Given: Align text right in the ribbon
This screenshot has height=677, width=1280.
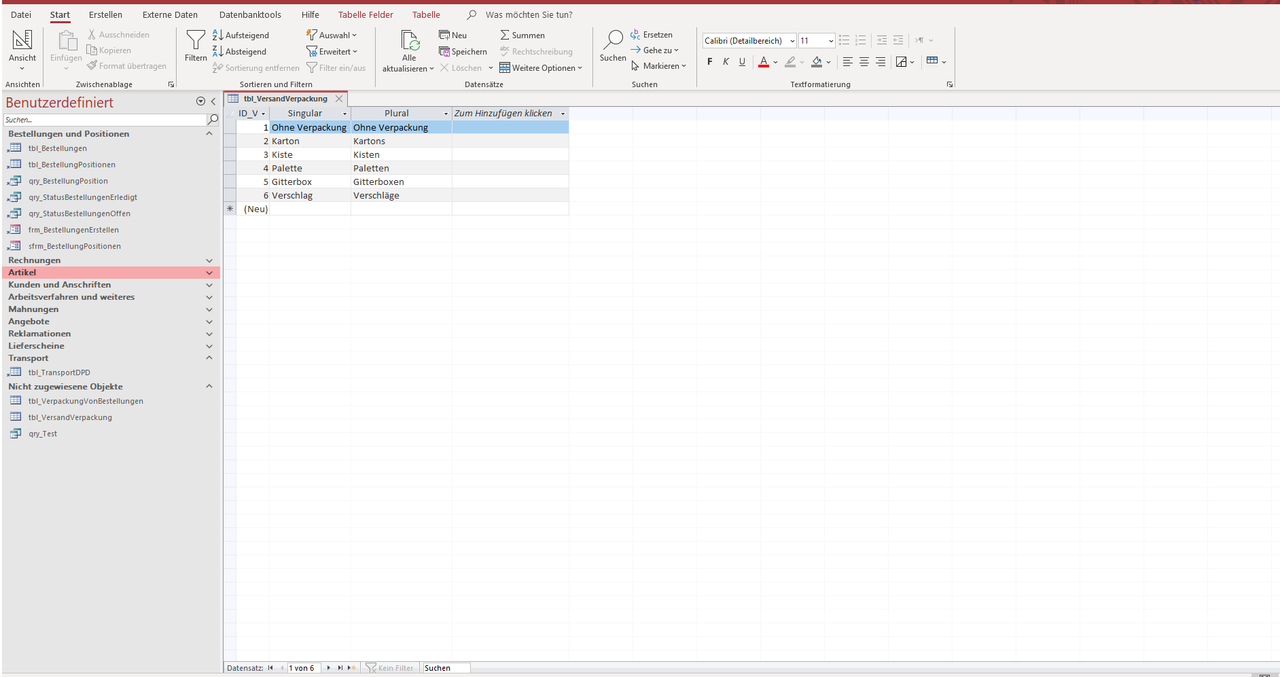Looking at the screenshot, I should (880, 61).
